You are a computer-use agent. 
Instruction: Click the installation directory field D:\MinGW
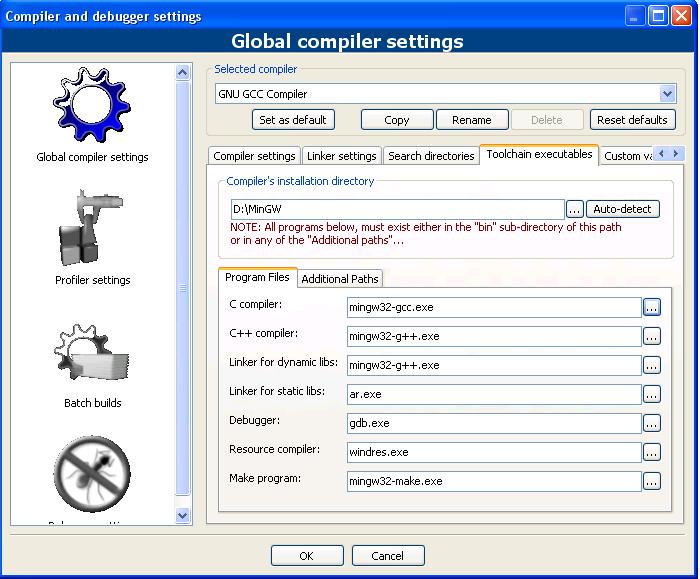[x=397, y=209]
